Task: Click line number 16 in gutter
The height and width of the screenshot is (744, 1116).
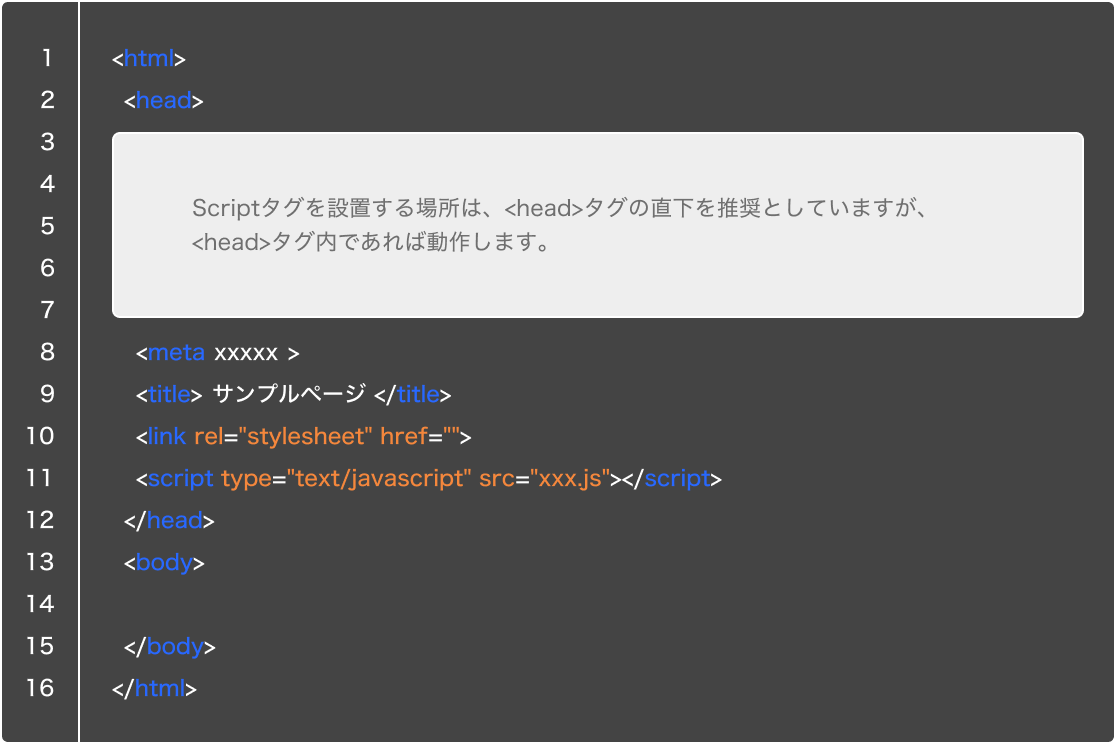Action: tap(40, 688)
